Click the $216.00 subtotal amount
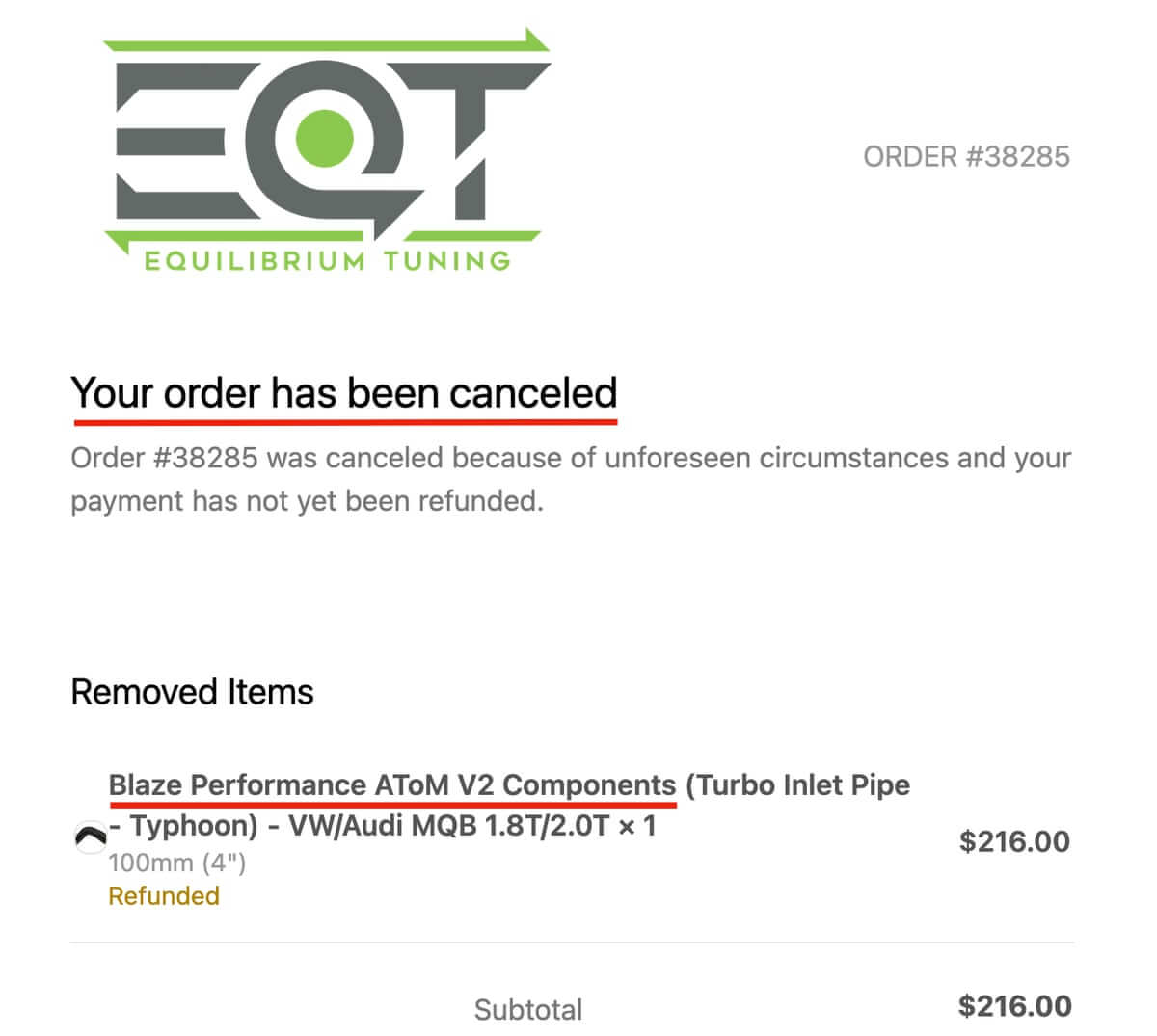The image size is (1157, 1036). coord(1013,1006)
